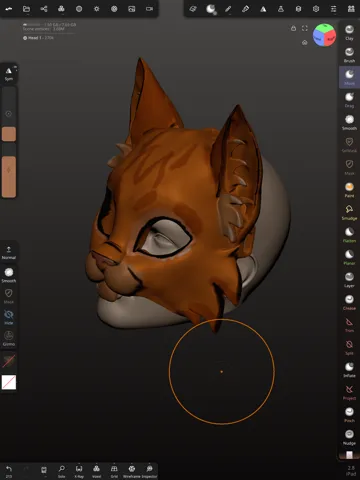Open the Painting pencil menu

click(x=246, y=9)
